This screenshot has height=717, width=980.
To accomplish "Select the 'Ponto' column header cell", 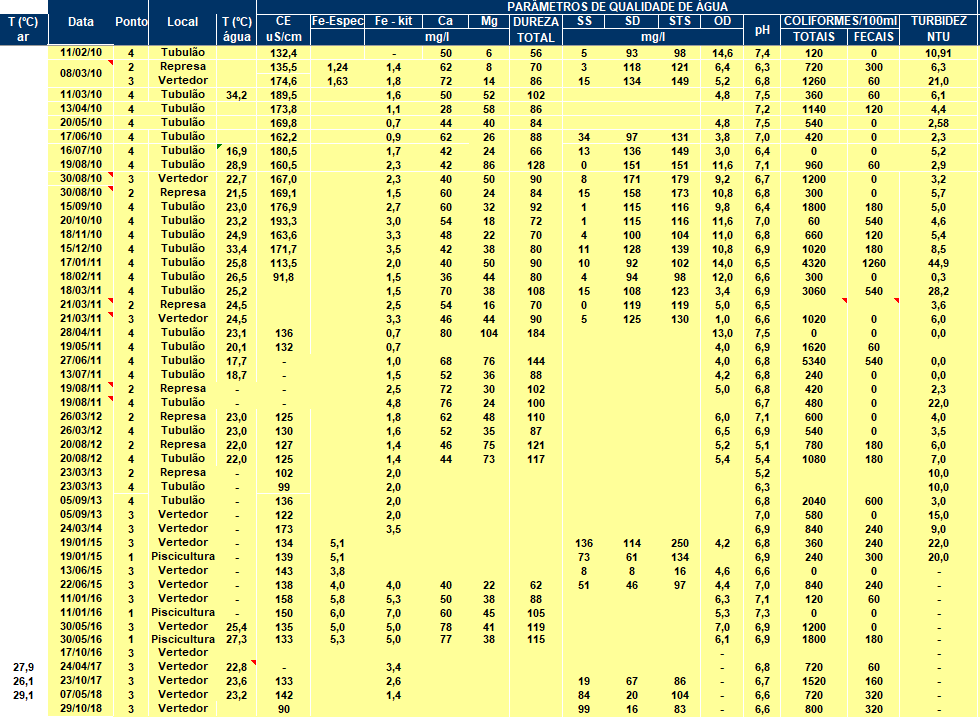I will pos(129,21).
